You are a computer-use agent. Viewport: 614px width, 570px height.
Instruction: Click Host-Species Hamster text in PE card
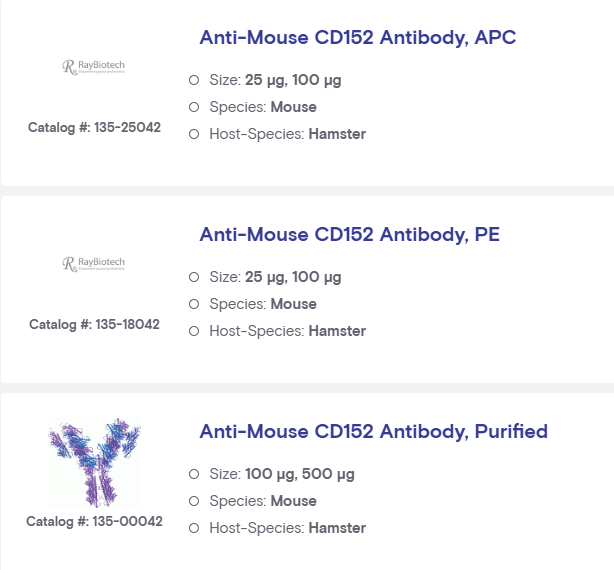pos(287,331)
